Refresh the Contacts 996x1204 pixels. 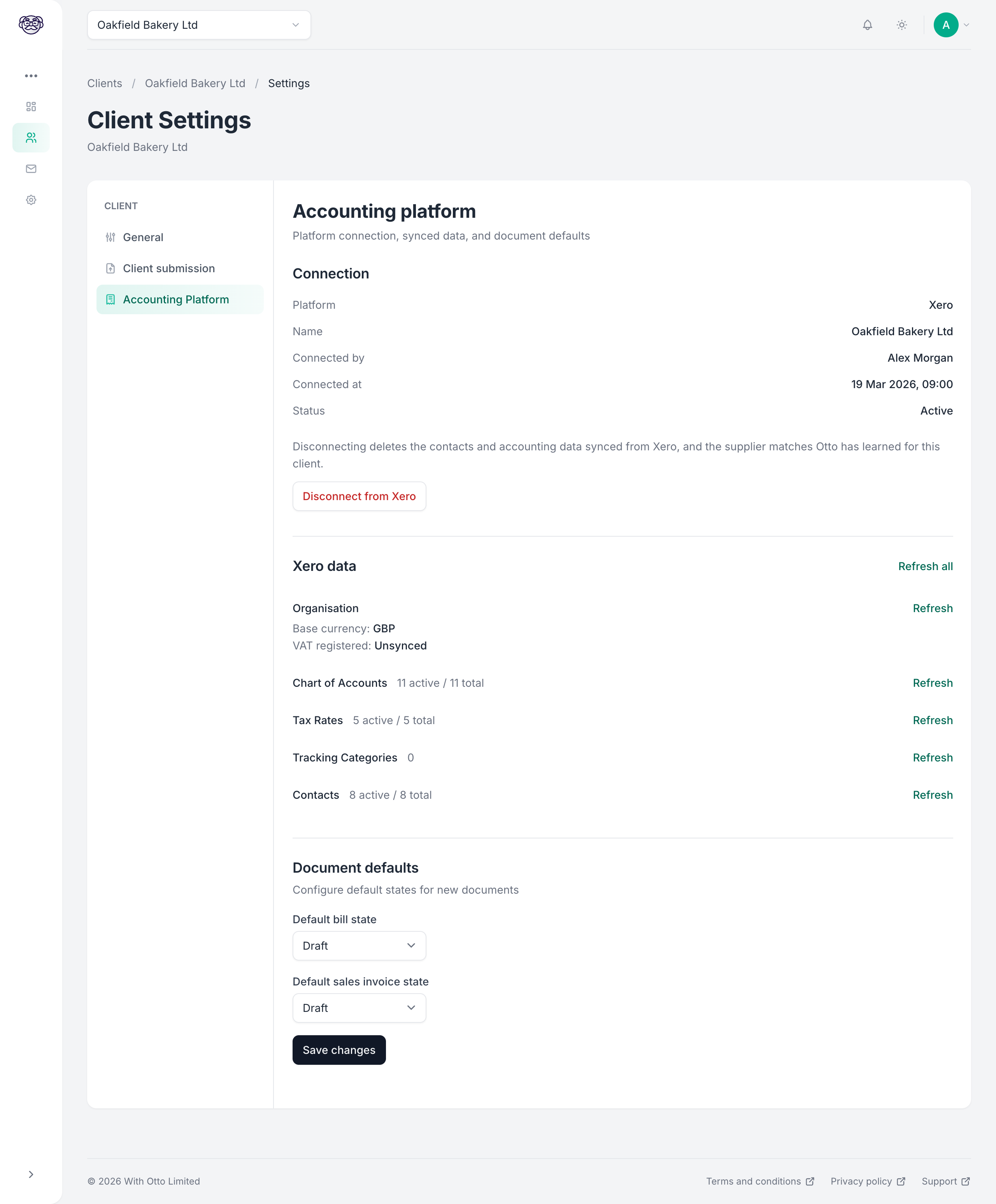932,794
